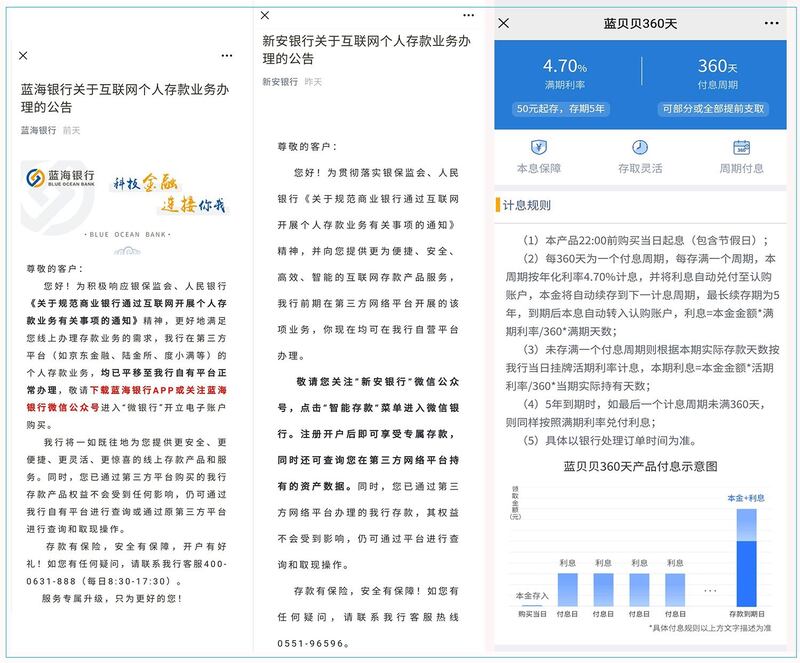Tap the 周期付息 calendar icon

pyautogui.click(x=741, y=148)
